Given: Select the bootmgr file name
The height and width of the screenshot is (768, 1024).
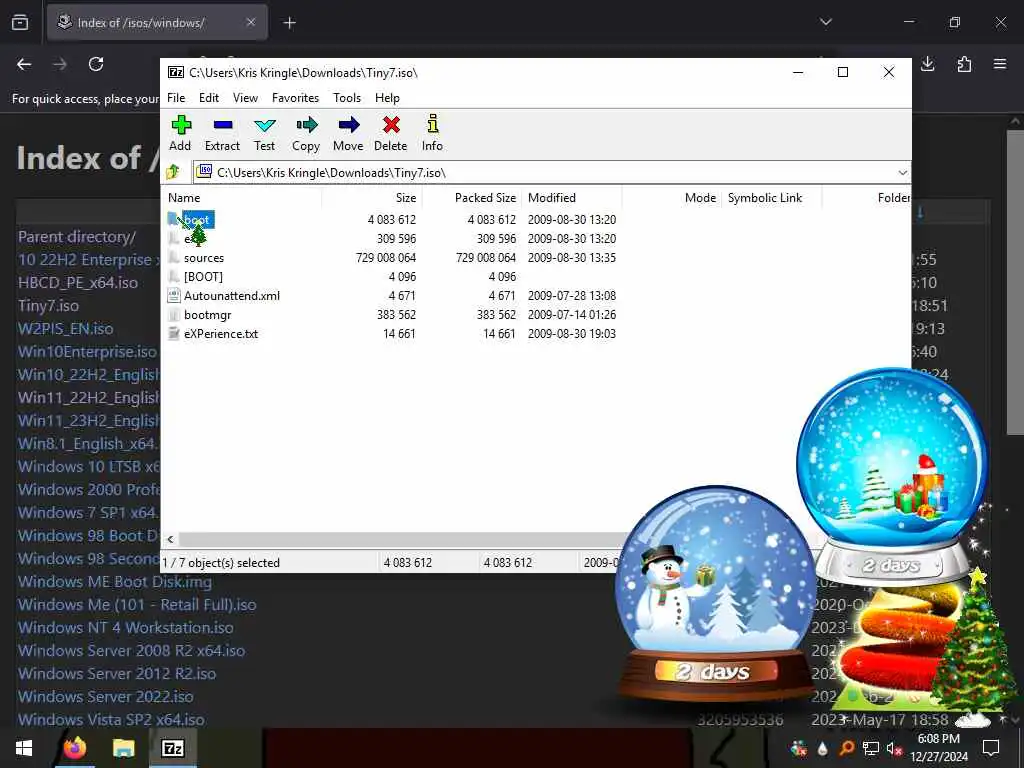Looking at the screenshot, I should pyautogui.click(x=208, y=314).
